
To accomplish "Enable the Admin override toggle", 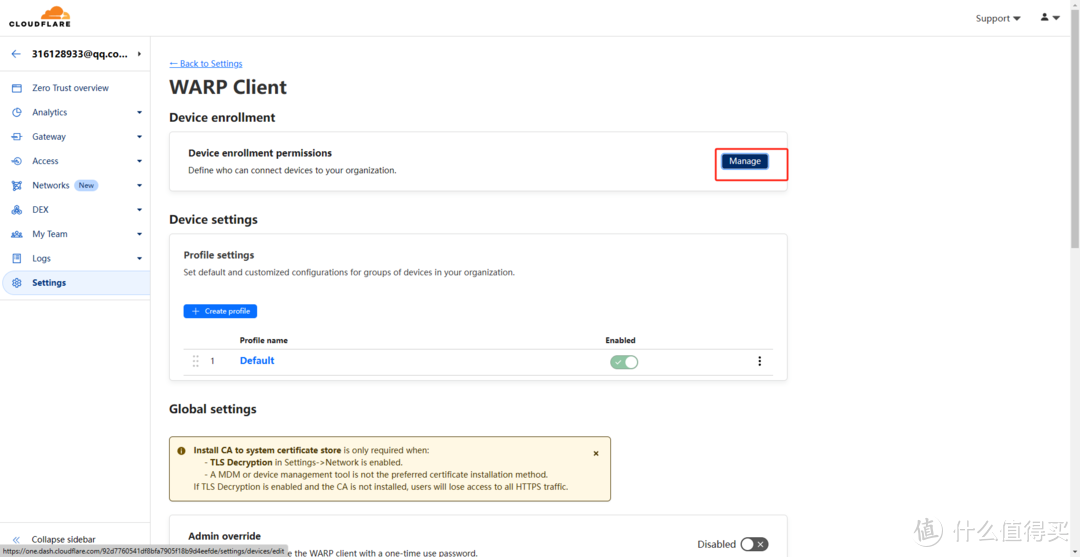I will pos(754,545).
